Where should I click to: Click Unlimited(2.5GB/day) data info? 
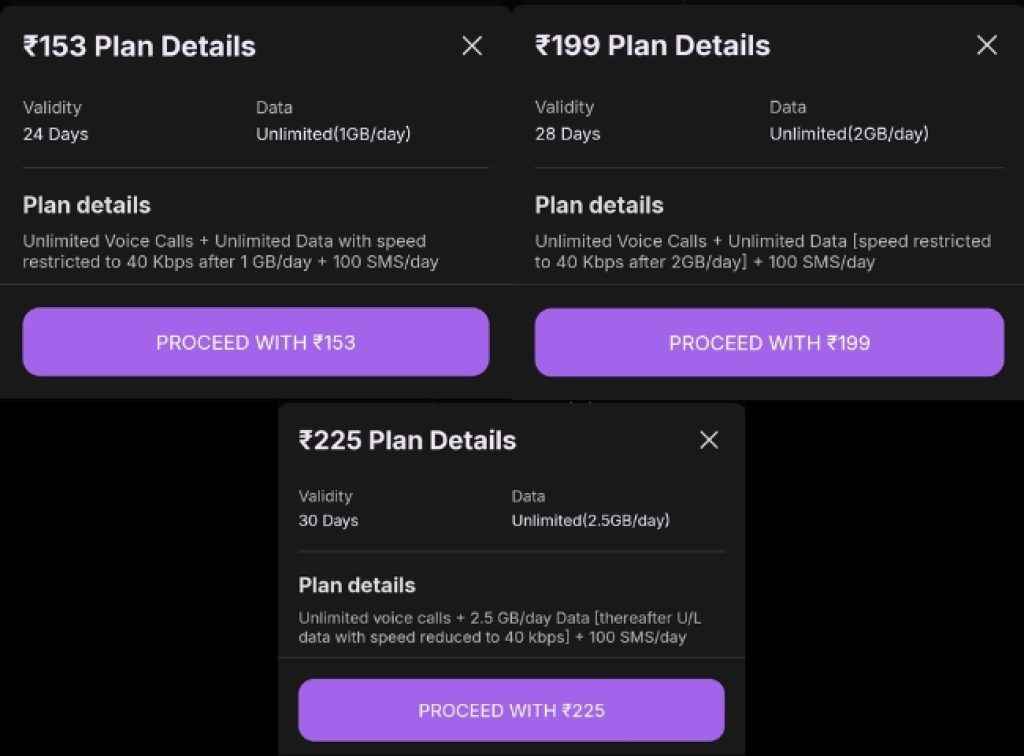591,521
